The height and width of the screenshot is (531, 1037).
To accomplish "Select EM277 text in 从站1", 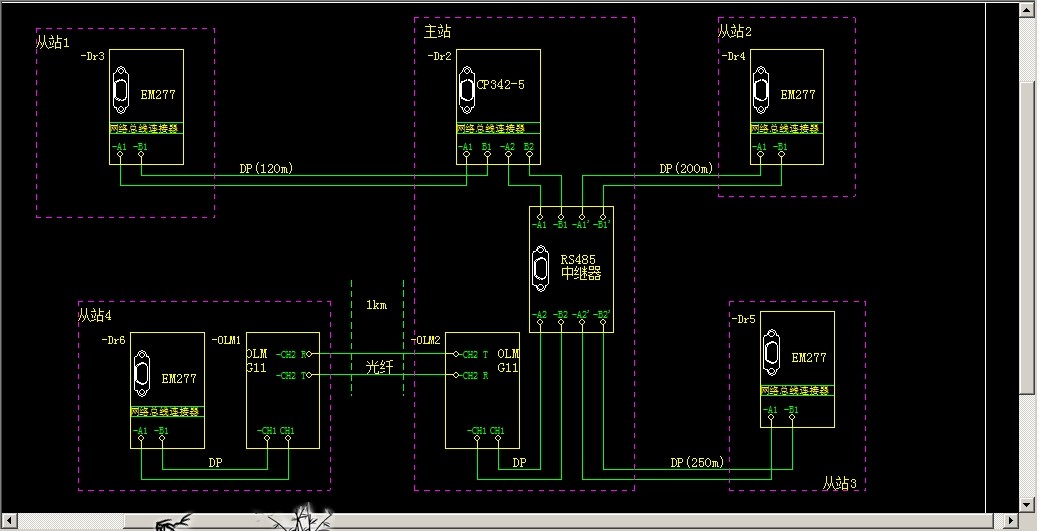I will click(158, 95).
